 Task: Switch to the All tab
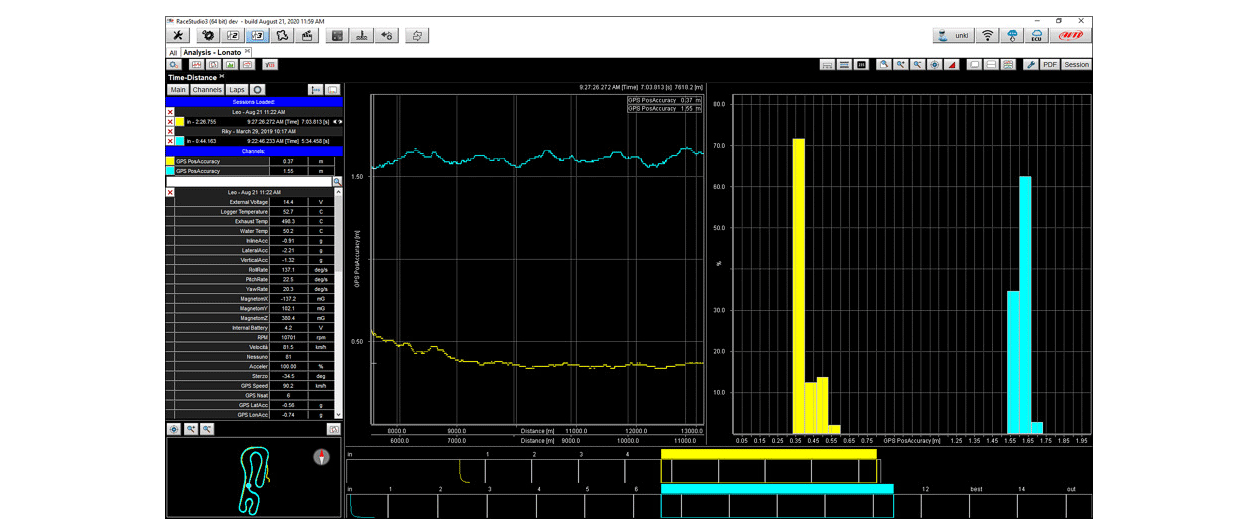coord(173,52)
